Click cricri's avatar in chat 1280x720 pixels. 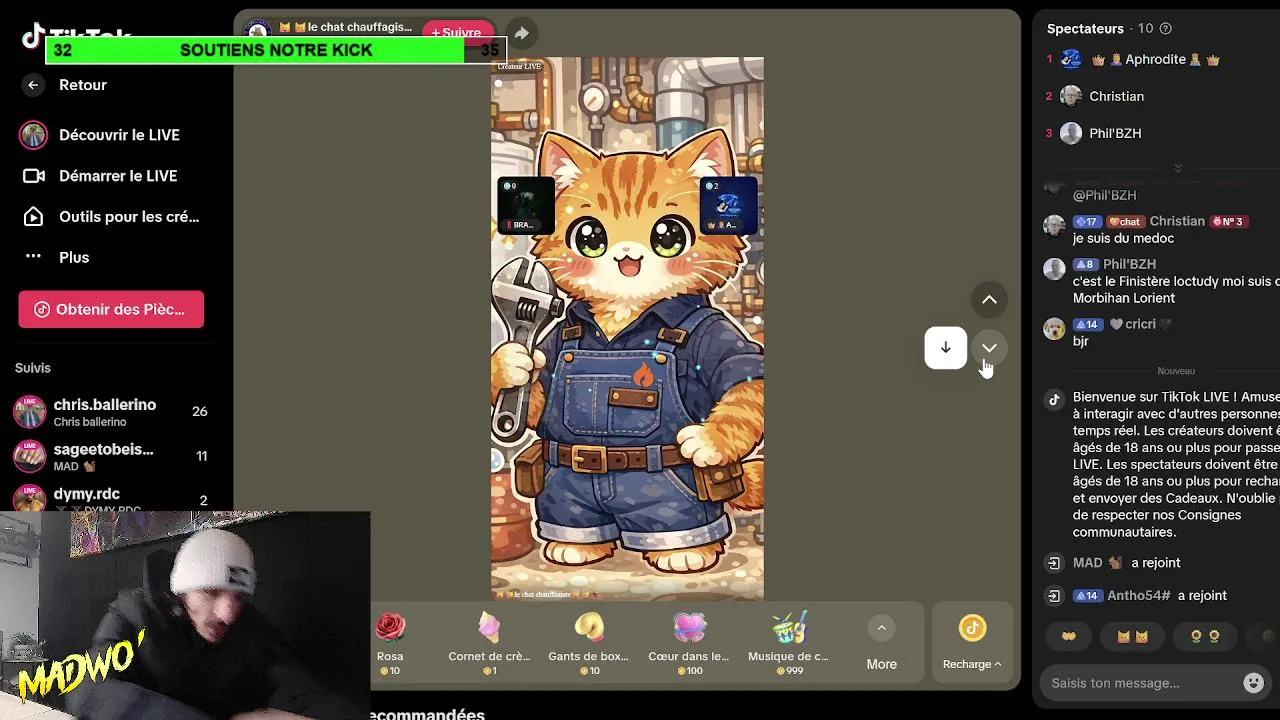point(1054,329)
